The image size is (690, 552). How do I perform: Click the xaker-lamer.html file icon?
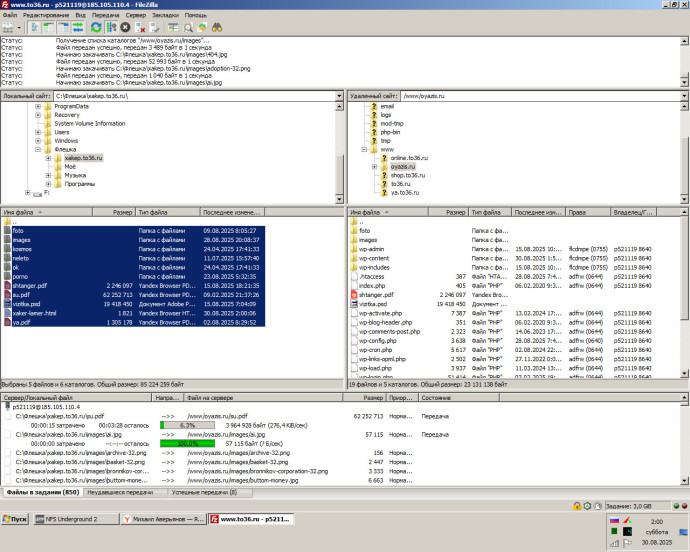click(7, 313)
